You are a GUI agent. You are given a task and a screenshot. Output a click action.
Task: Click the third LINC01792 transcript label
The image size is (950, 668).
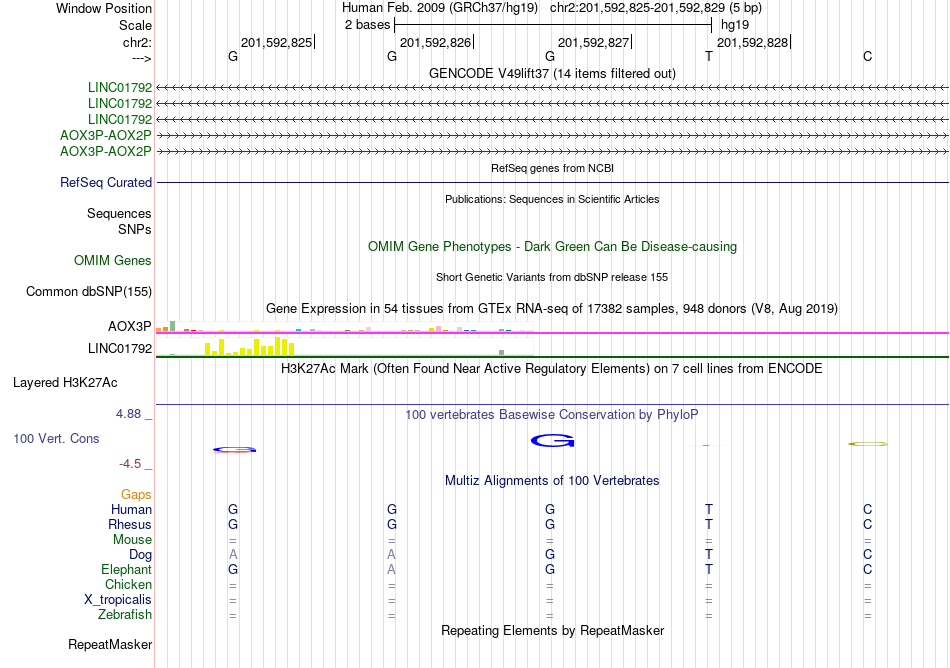(120, 119)
